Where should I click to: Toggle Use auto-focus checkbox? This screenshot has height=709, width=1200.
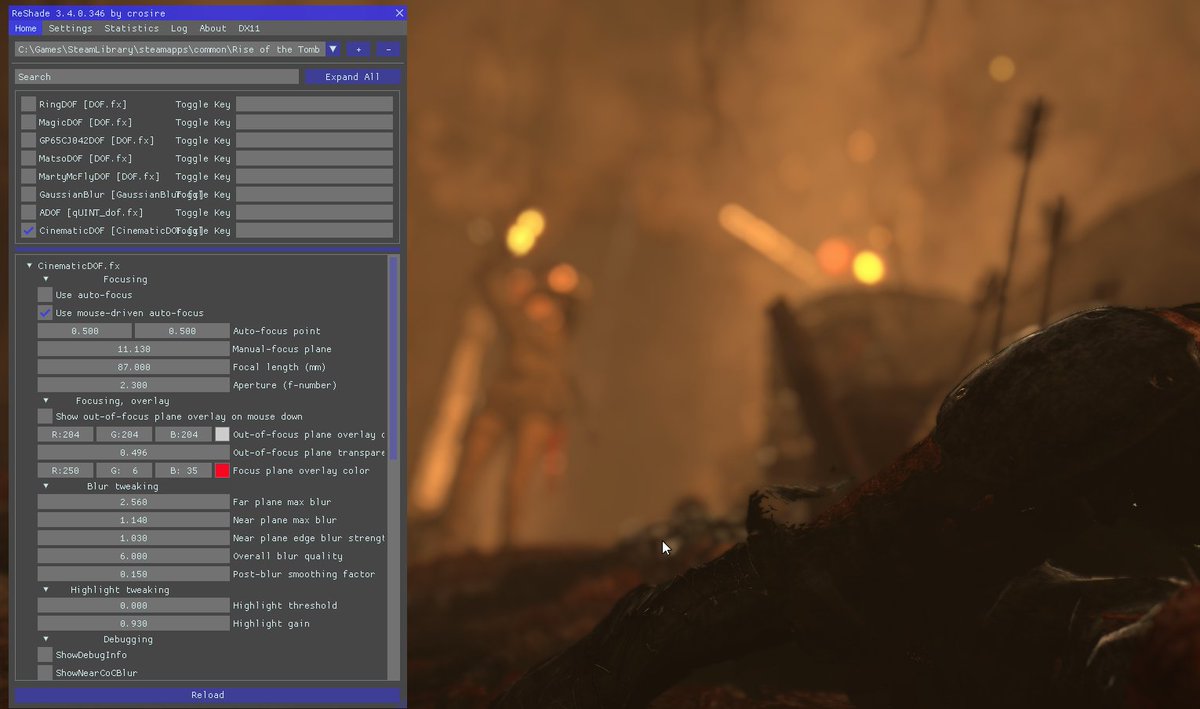pyautogui.click(x=45, y=295)
